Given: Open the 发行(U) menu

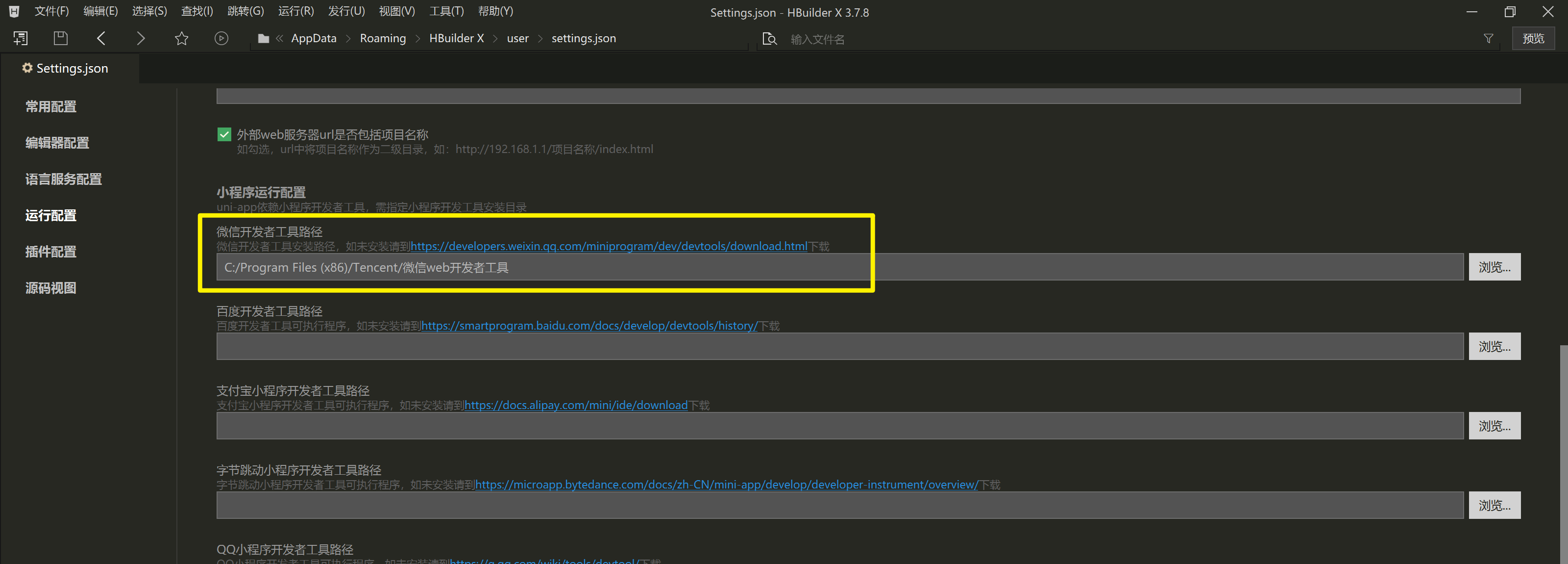Looking at the screenshot, I should pyautogui.click(x=346, y=11).
